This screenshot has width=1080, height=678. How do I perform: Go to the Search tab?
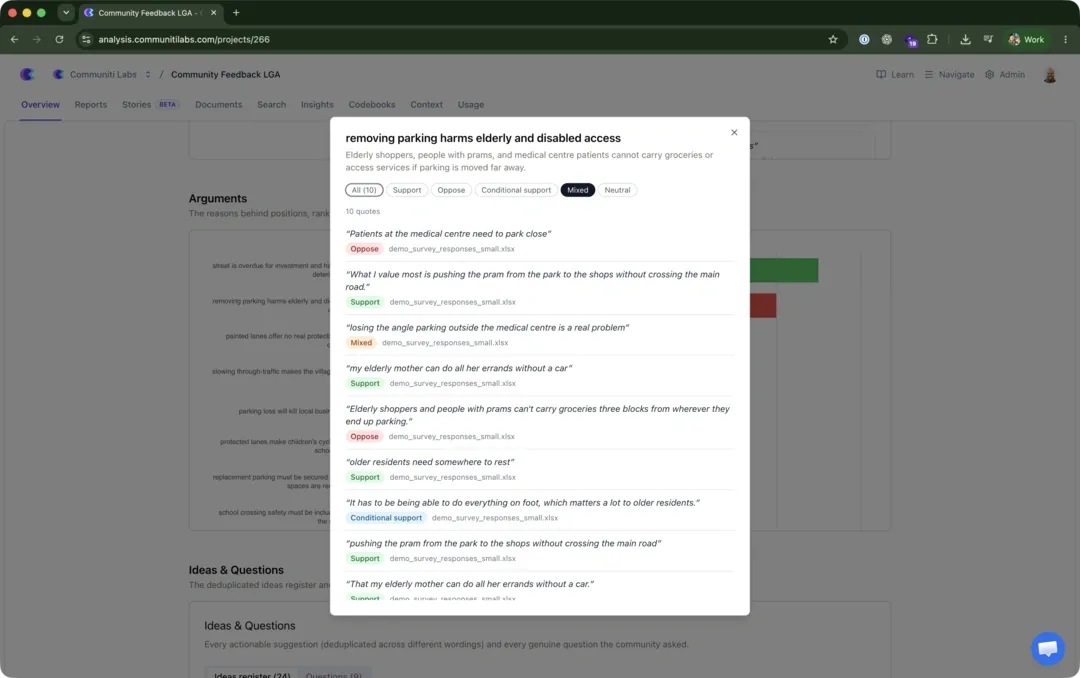pos(271,105)
